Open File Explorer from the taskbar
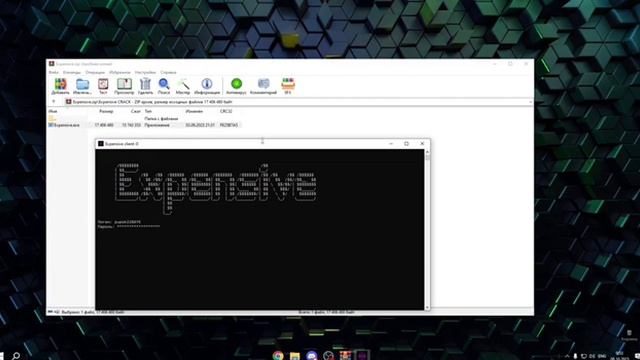The width and height of the screenshot is (640, 360). pos(295,356)
